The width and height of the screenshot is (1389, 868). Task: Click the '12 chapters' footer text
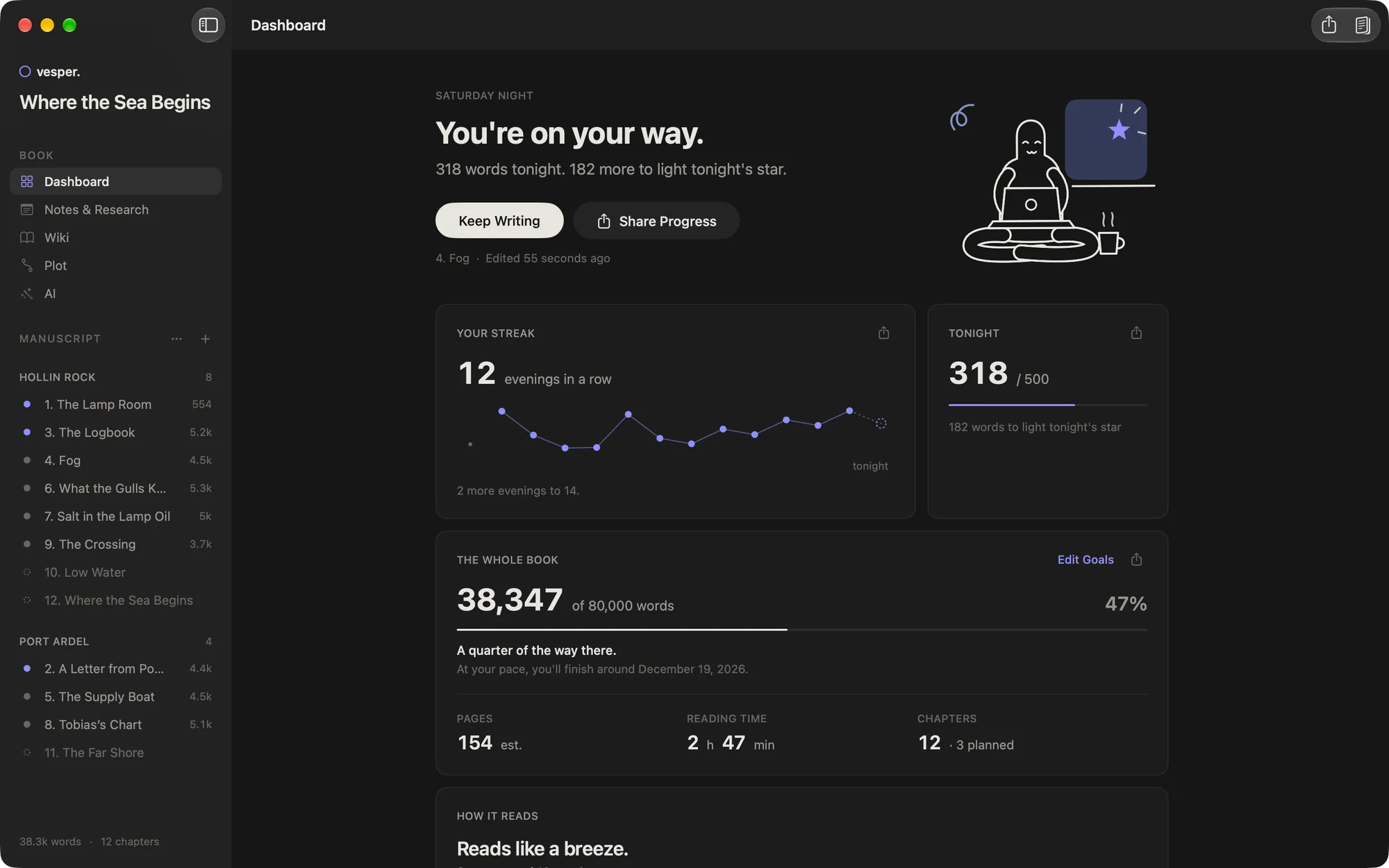coord(130,842)
